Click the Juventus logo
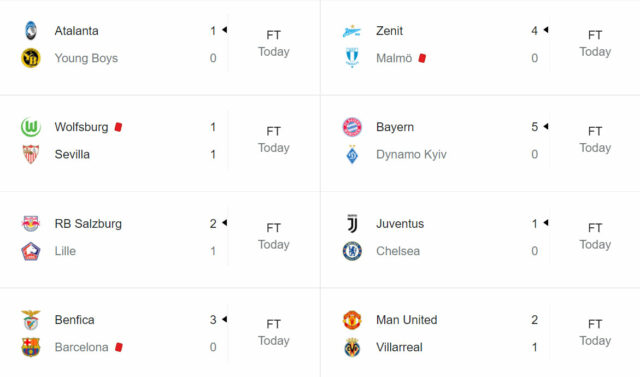This screenshot has width=640, height=377. click(352, 224)
